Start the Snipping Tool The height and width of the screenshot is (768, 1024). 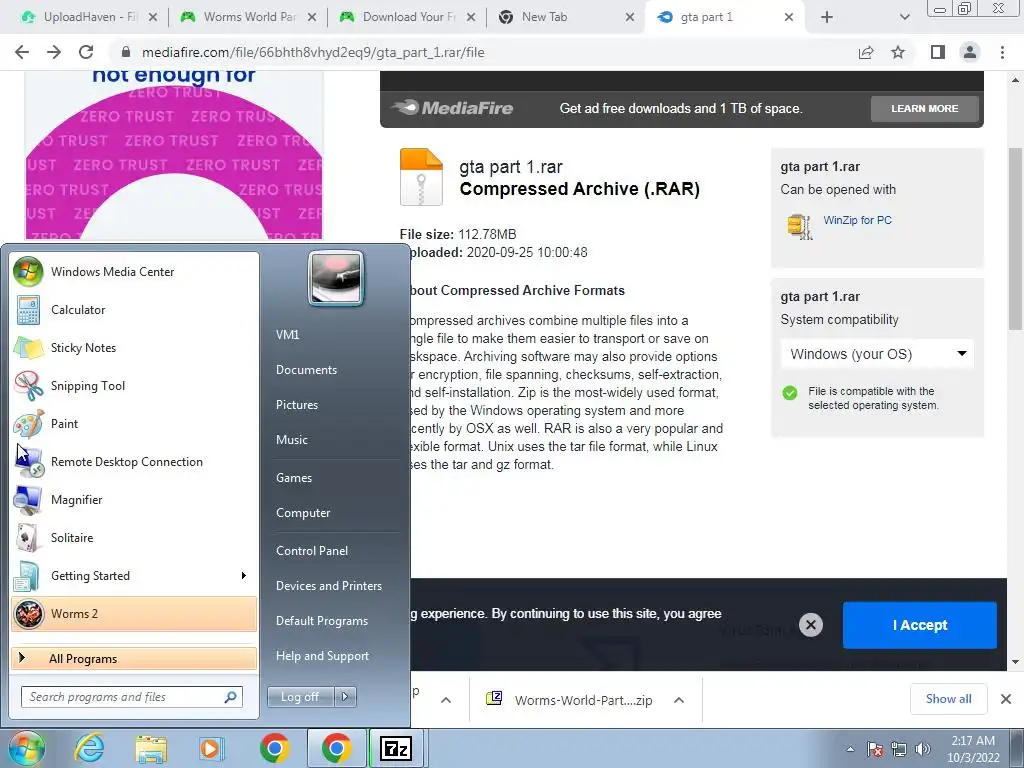[134, 385]
